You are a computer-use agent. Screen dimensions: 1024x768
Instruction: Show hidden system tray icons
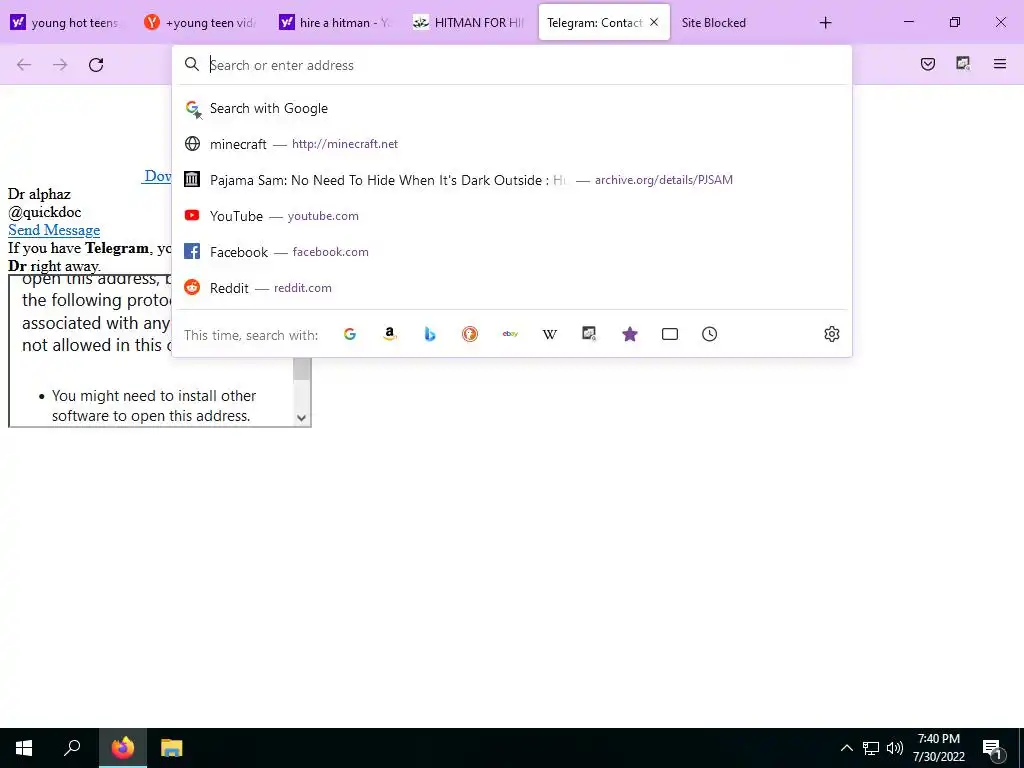[x=846, y=748]
